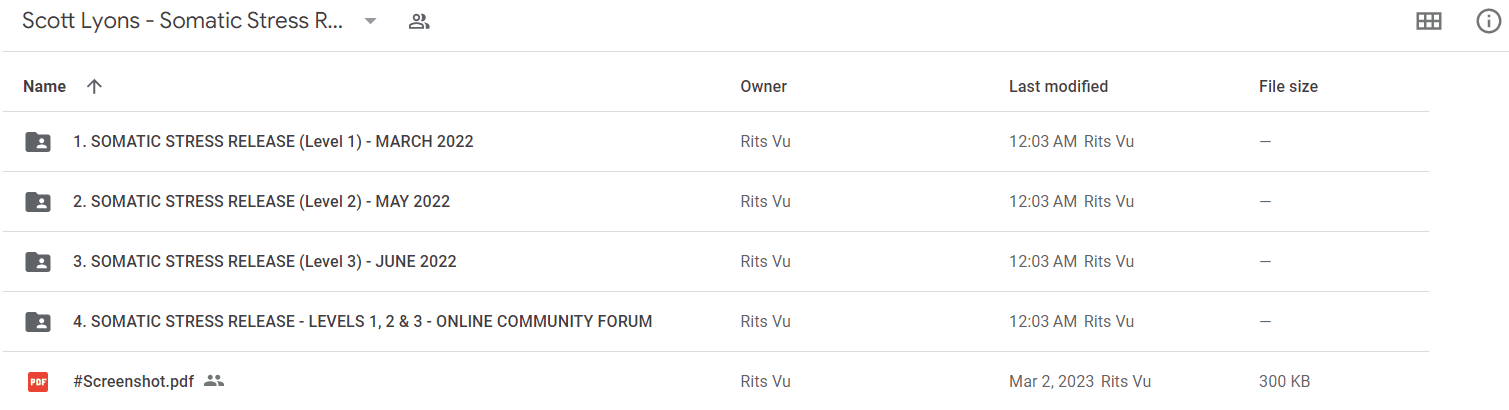Click the Owner column header
The image size is (1509, 410).
pyautogui.click(x=763, y=87)
